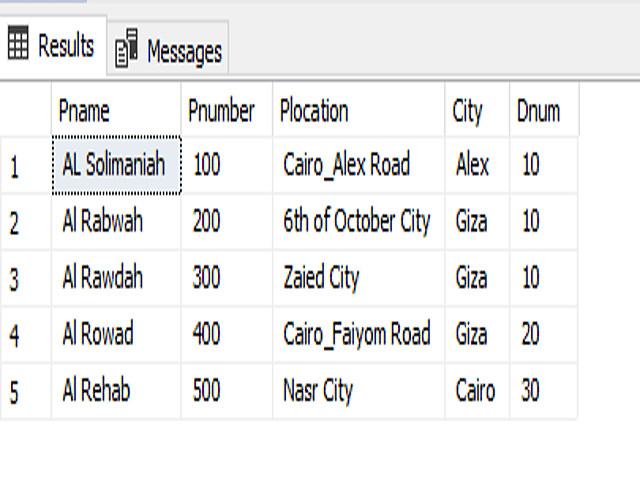Select the Dnum column header
This screenshot has height=480, width=640.
538,111
